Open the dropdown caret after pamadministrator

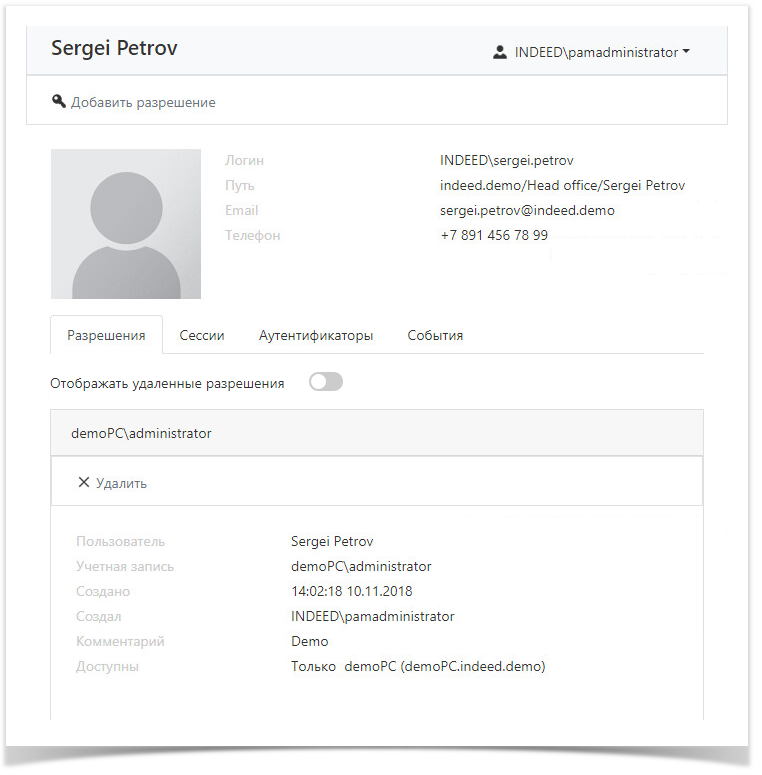tap(686, 52)
